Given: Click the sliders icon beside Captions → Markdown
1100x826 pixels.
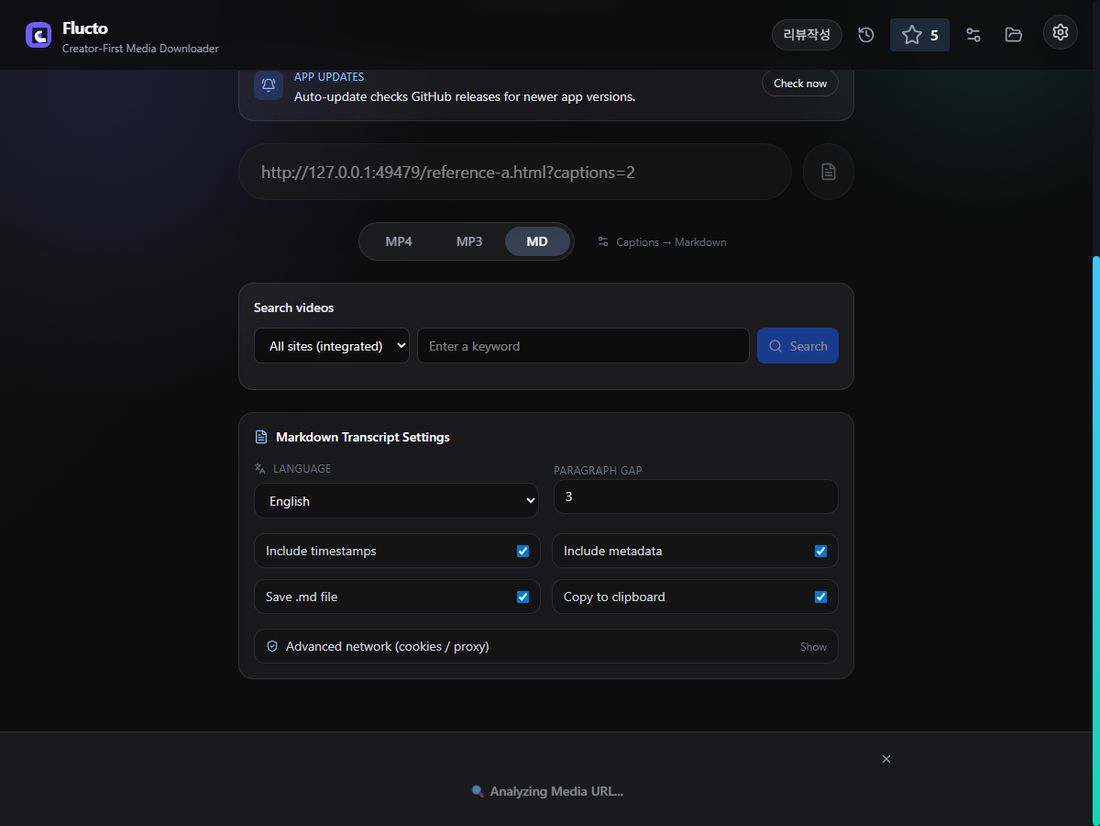Looking at the screenshot, I should point(603,242).
